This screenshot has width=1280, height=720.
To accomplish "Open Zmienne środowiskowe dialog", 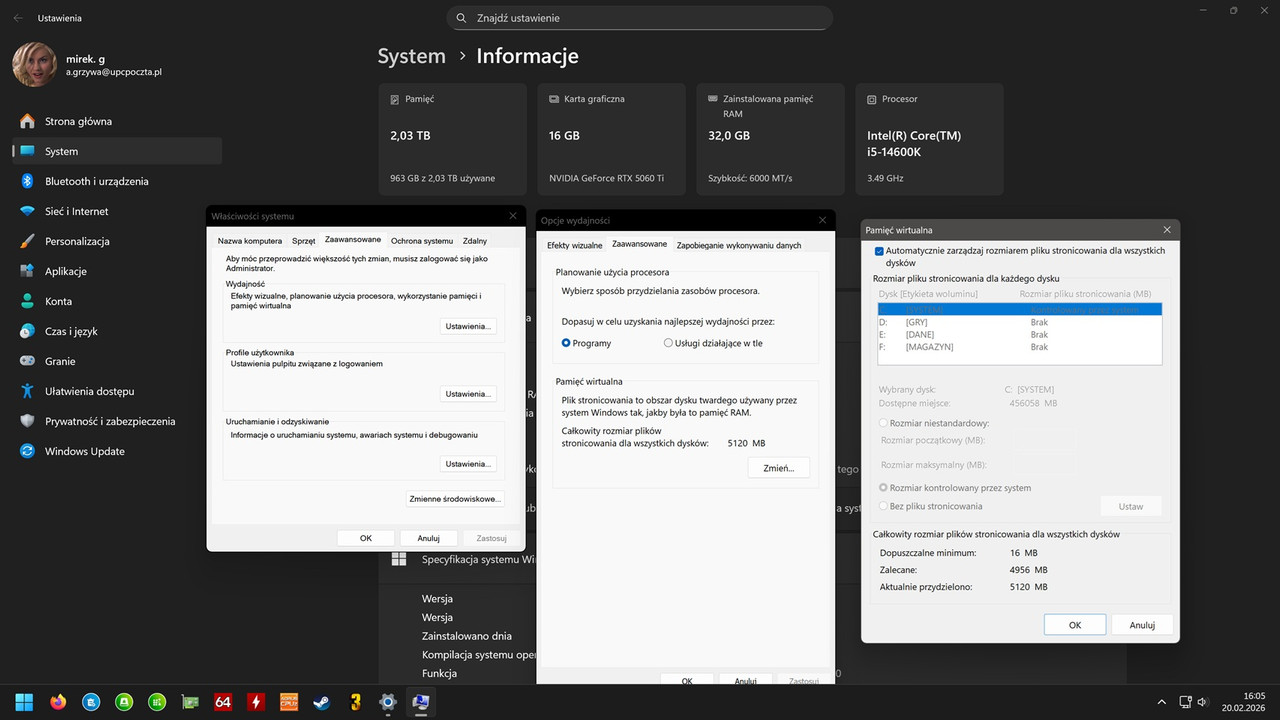I will (455, 499).
